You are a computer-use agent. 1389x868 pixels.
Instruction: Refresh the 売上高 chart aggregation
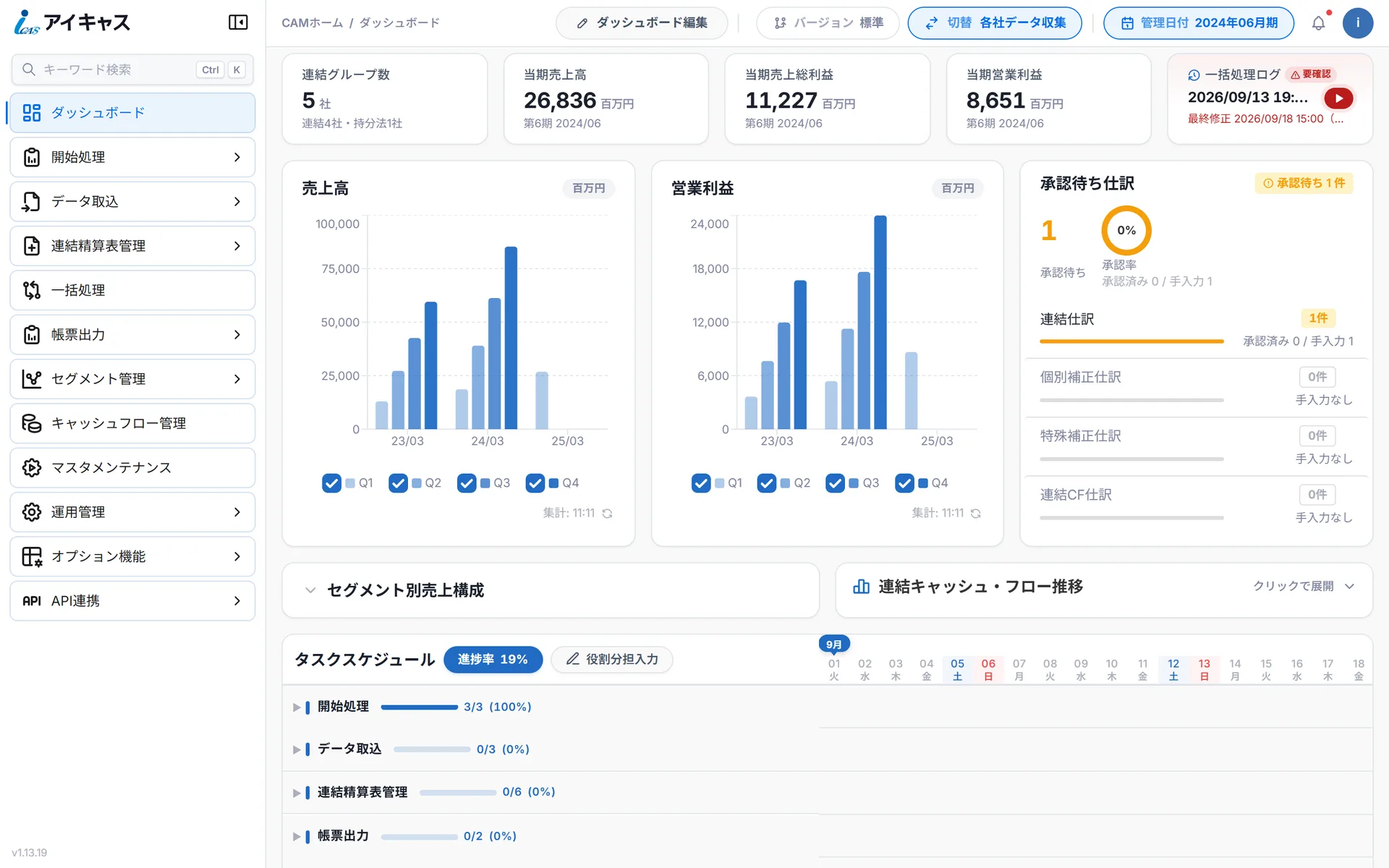point(608,514)
